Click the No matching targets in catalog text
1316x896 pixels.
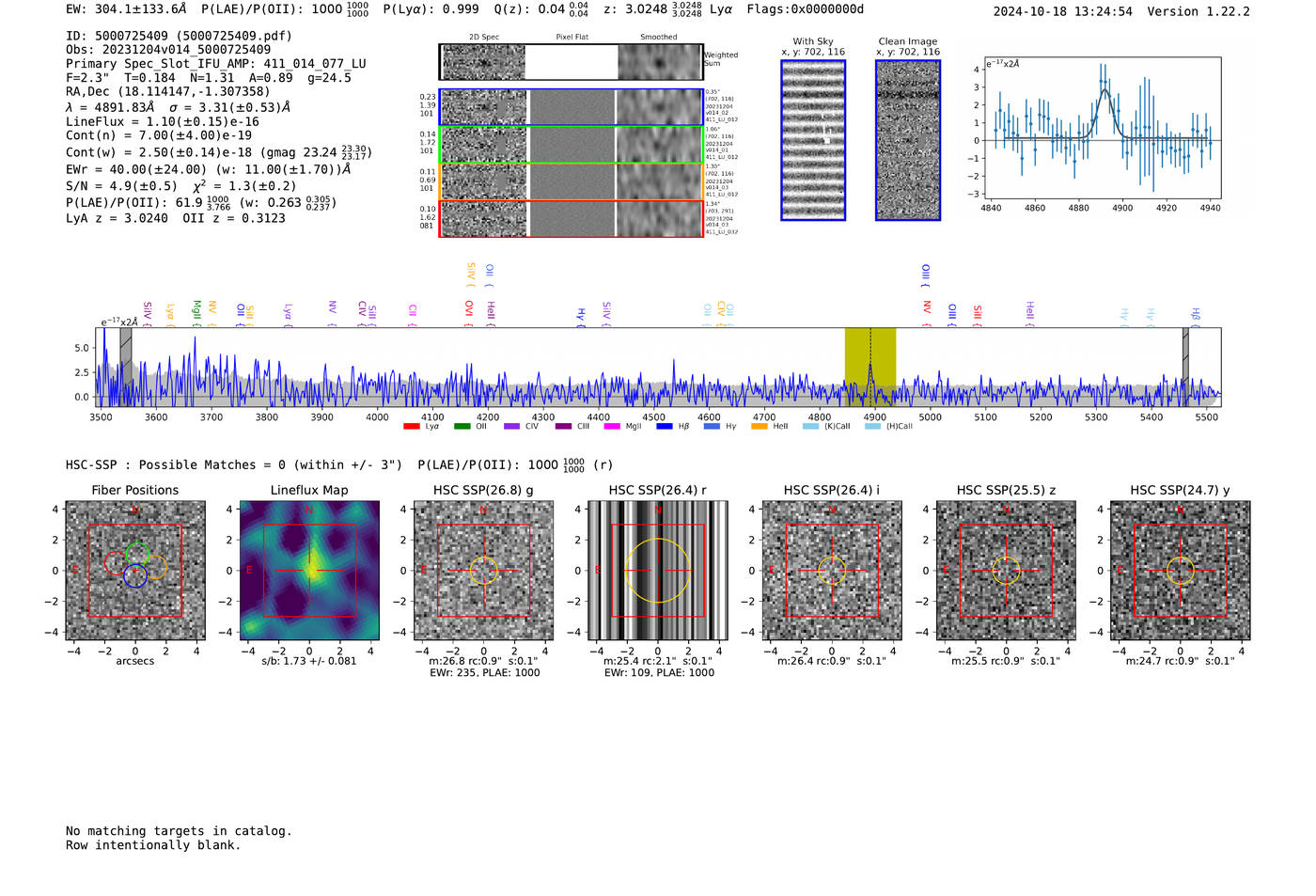[179, 831]
